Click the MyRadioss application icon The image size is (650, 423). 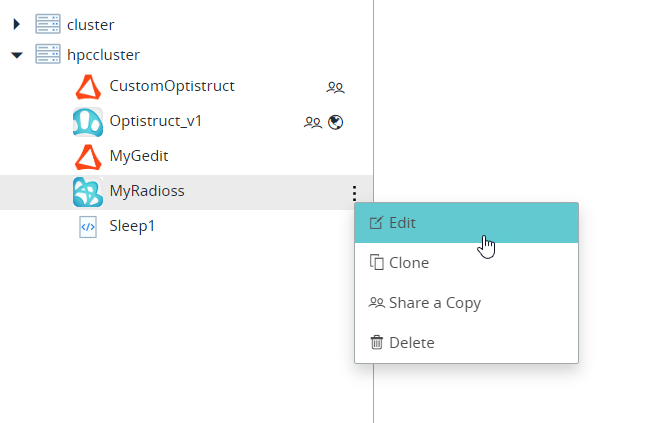tap(88, 192)
